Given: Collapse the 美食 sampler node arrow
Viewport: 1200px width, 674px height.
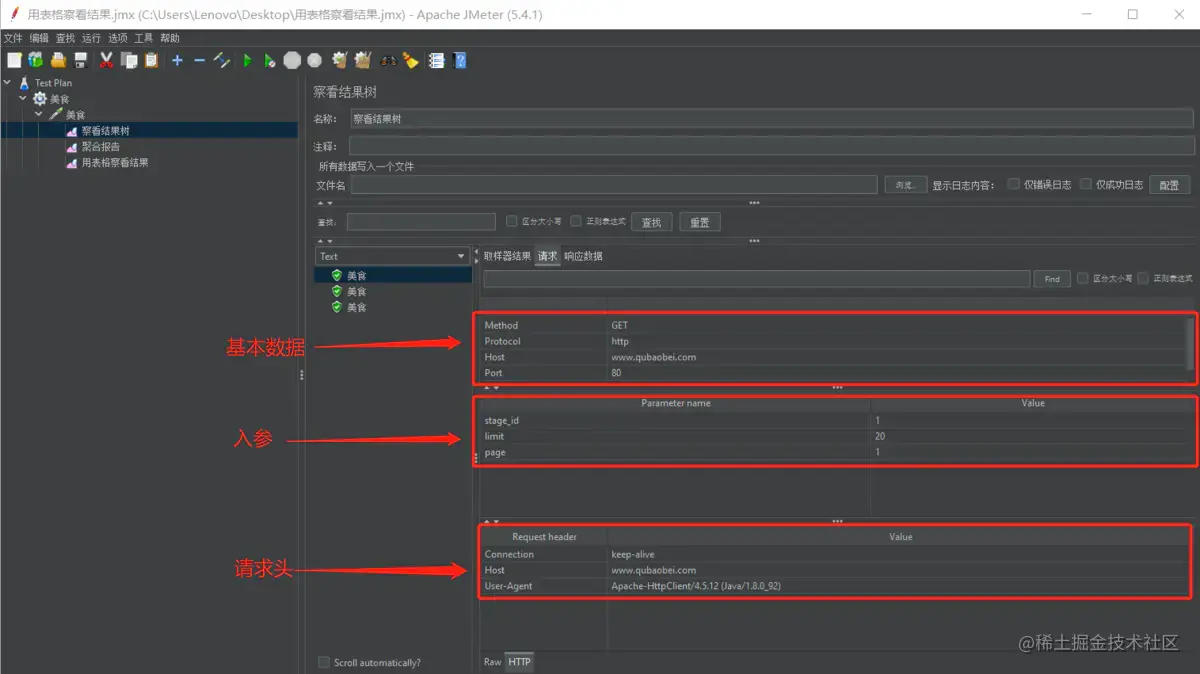Looking at the screenshot, I should point(39,114).
